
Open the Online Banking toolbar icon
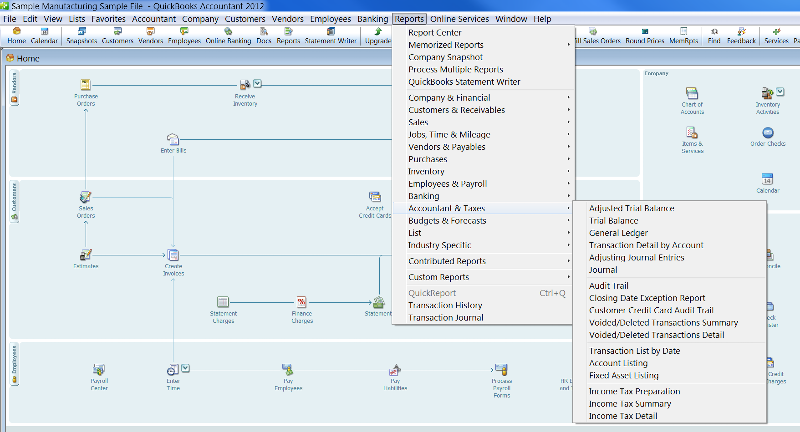pos(228,36)
